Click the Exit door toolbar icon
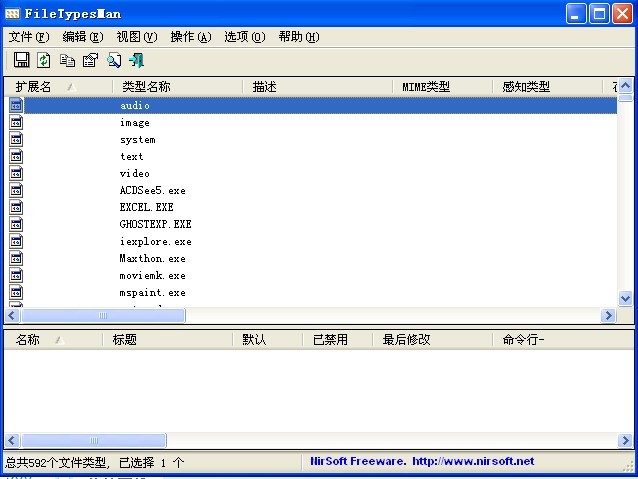This screenshot has width=638, height=479. coord(137,60)
